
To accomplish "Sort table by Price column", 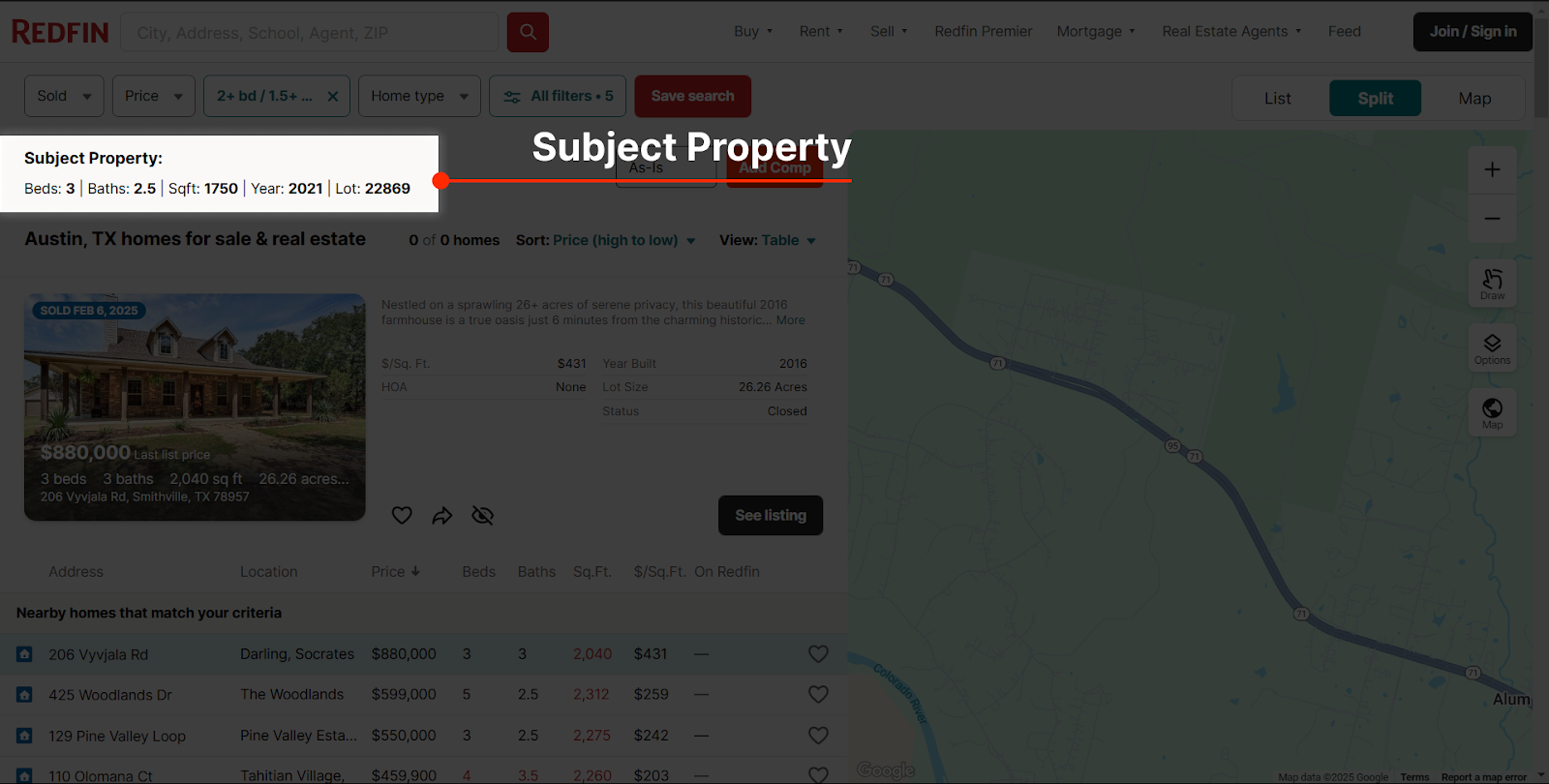I will (x=395, y=572).
